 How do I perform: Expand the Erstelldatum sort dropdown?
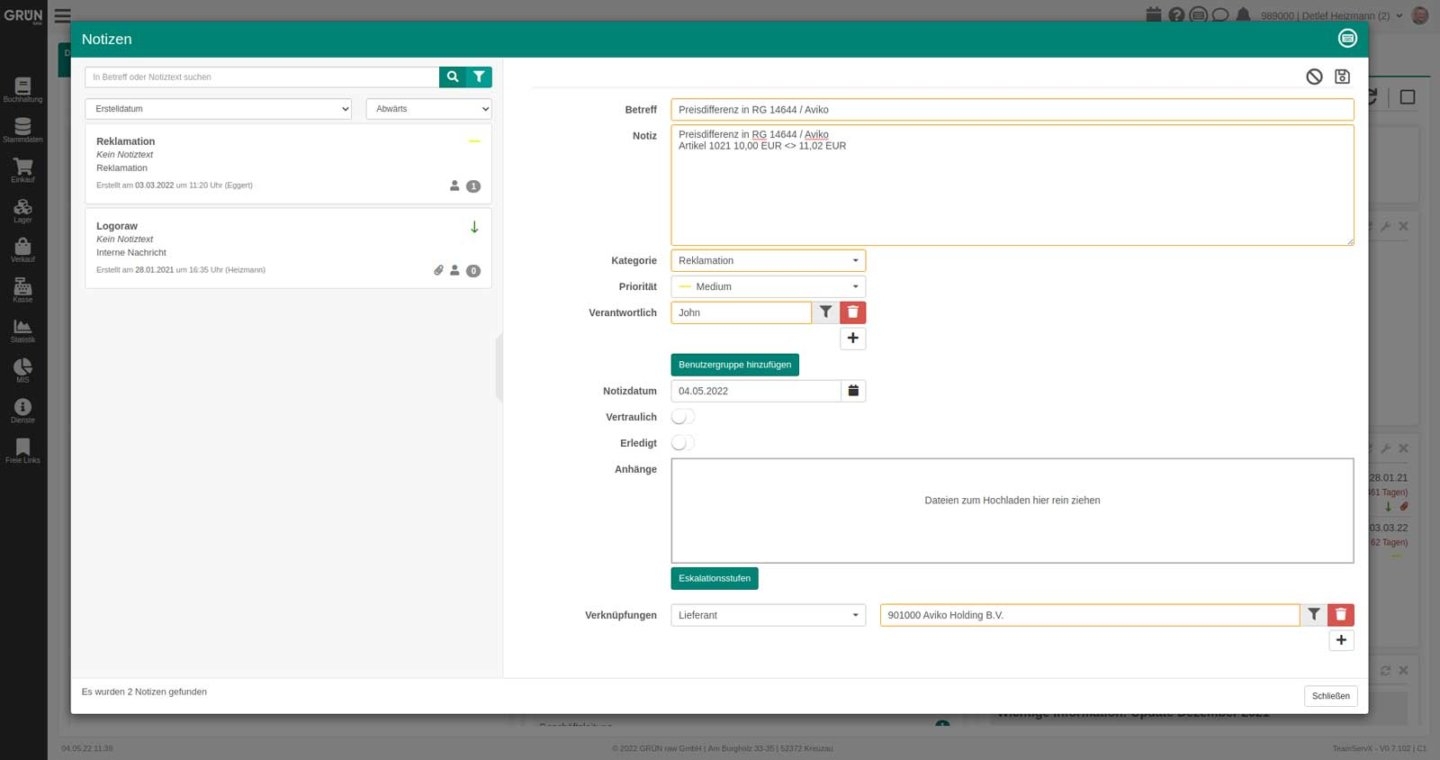[x=218, y=109]
